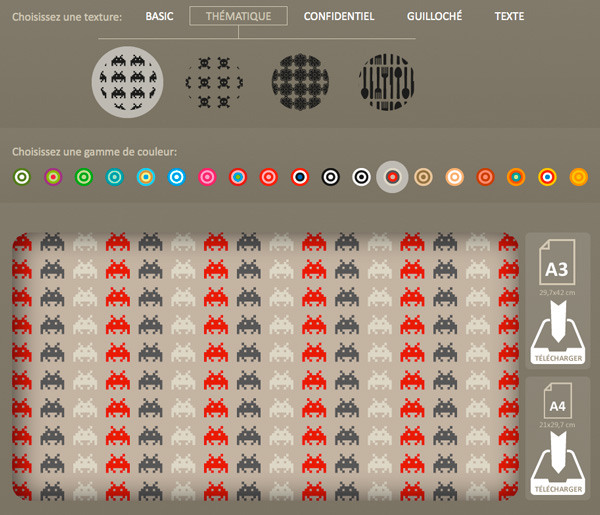Select the floral ornament texture thumbnail
The width and height of the screenshot is (600, 515).
(x=300, y=82)
